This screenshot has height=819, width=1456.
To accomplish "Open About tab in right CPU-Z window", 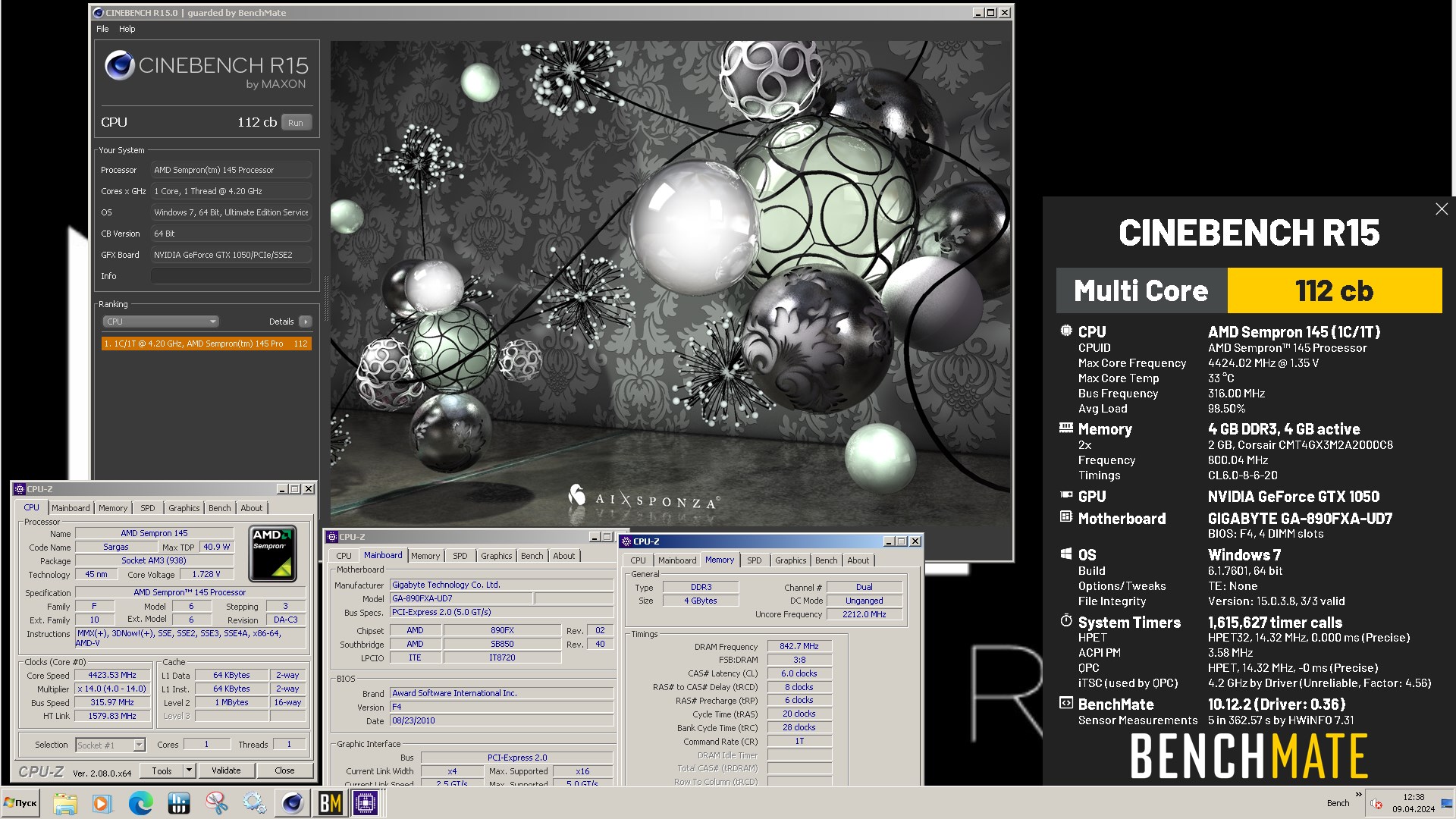I will coord(858,560).
